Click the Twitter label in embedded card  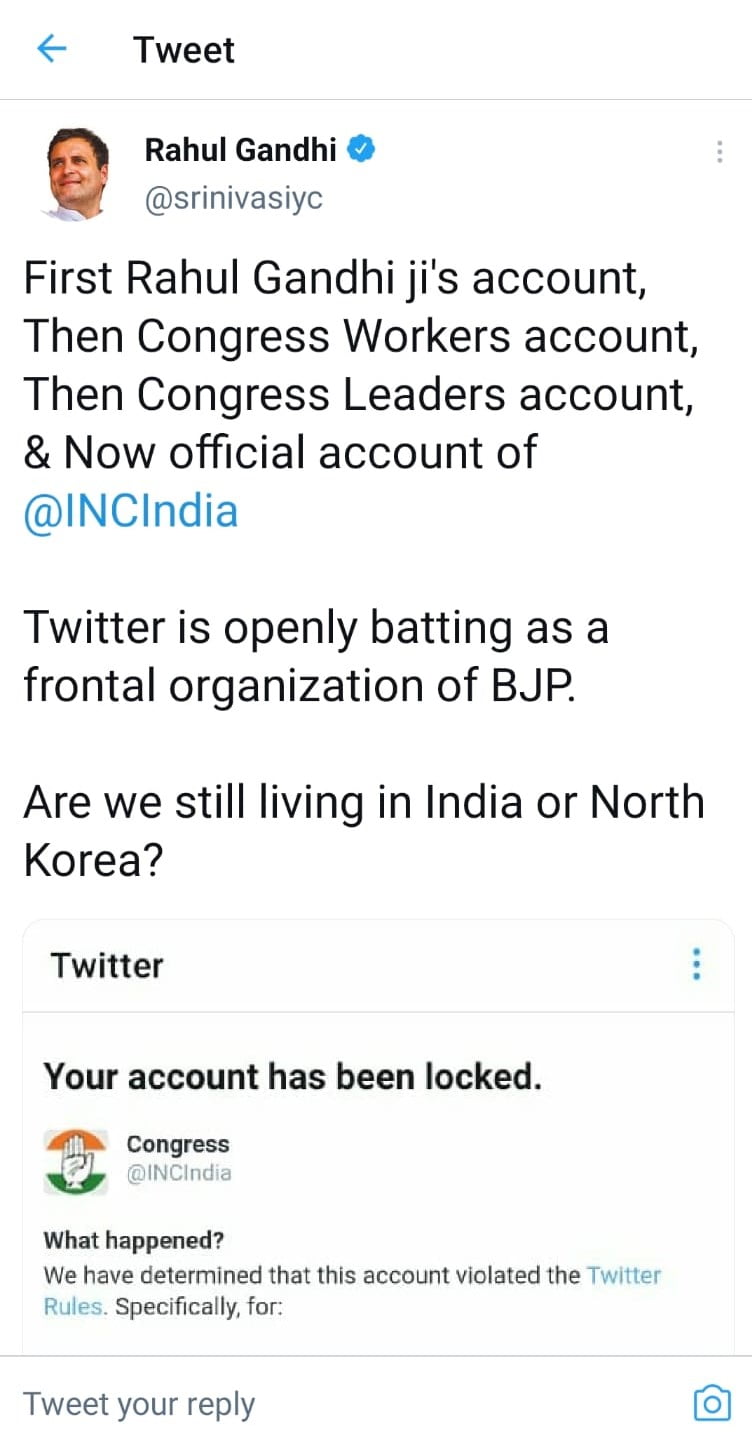pos(106,965)
